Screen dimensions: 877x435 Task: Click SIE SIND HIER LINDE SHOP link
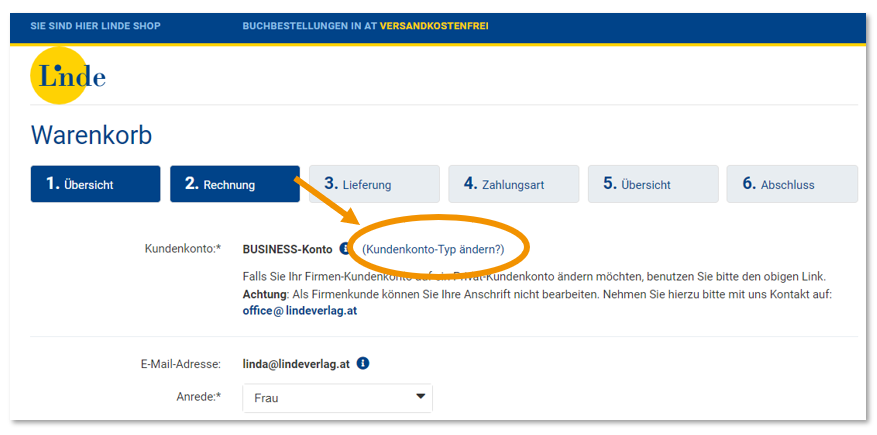point(95,26)
